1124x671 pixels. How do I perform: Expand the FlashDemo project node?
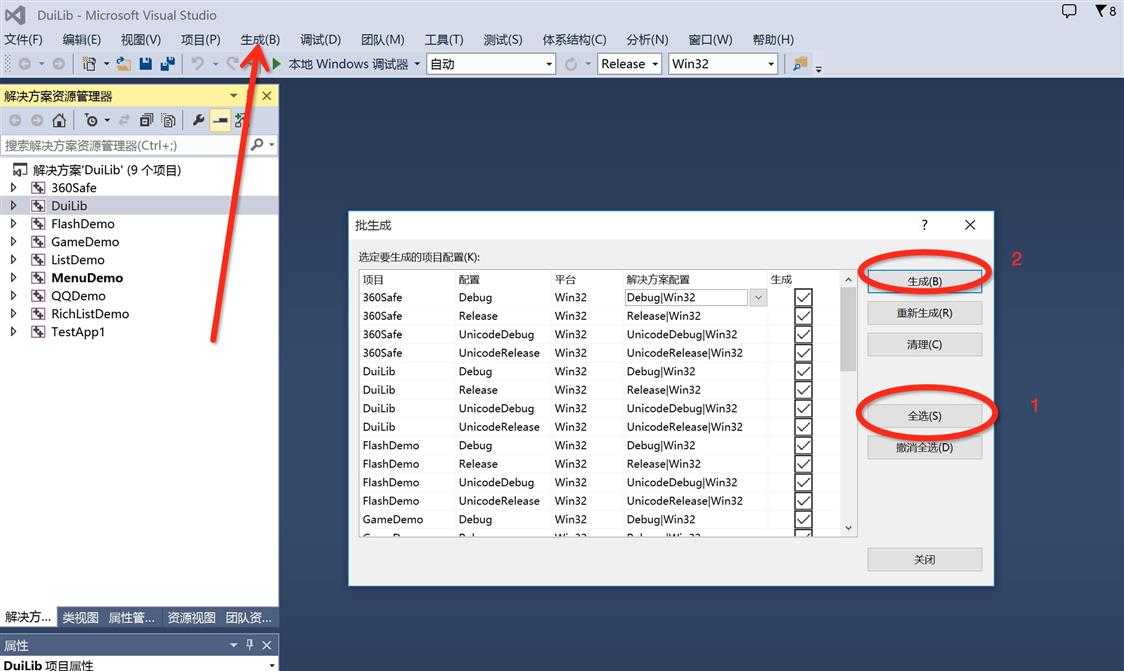[13, 224]
